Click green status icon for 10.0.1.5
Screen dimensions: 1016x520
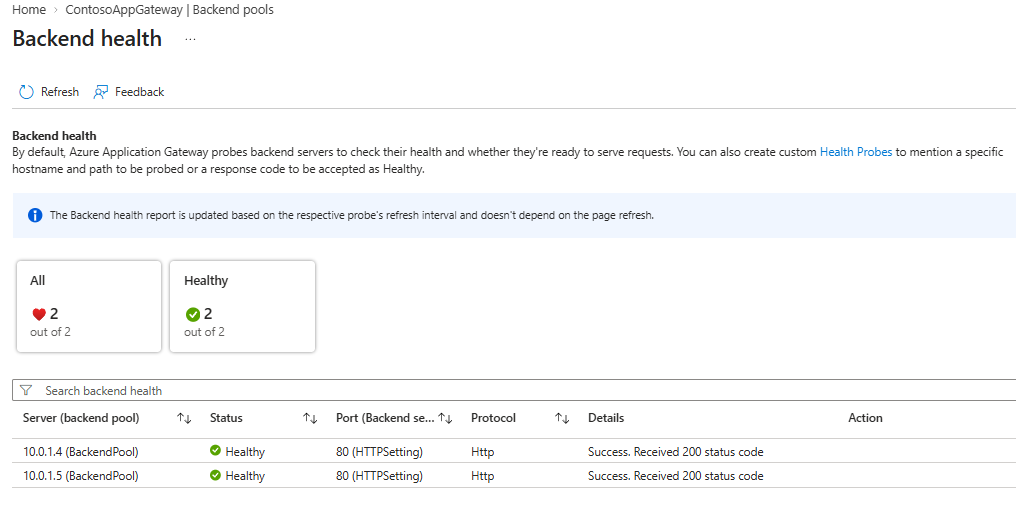[x=215, y=475]
